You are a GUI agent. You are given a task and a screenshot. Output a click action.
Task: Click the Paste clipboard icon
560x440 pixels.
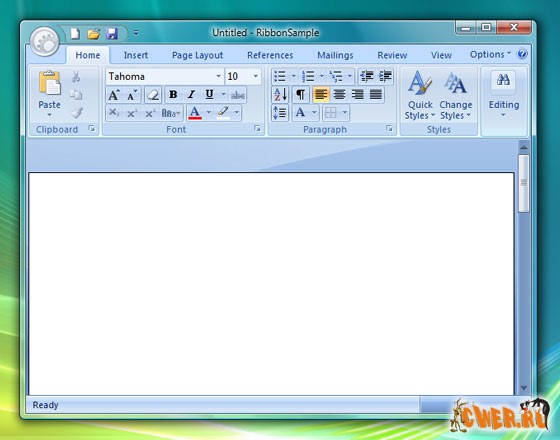49,83
